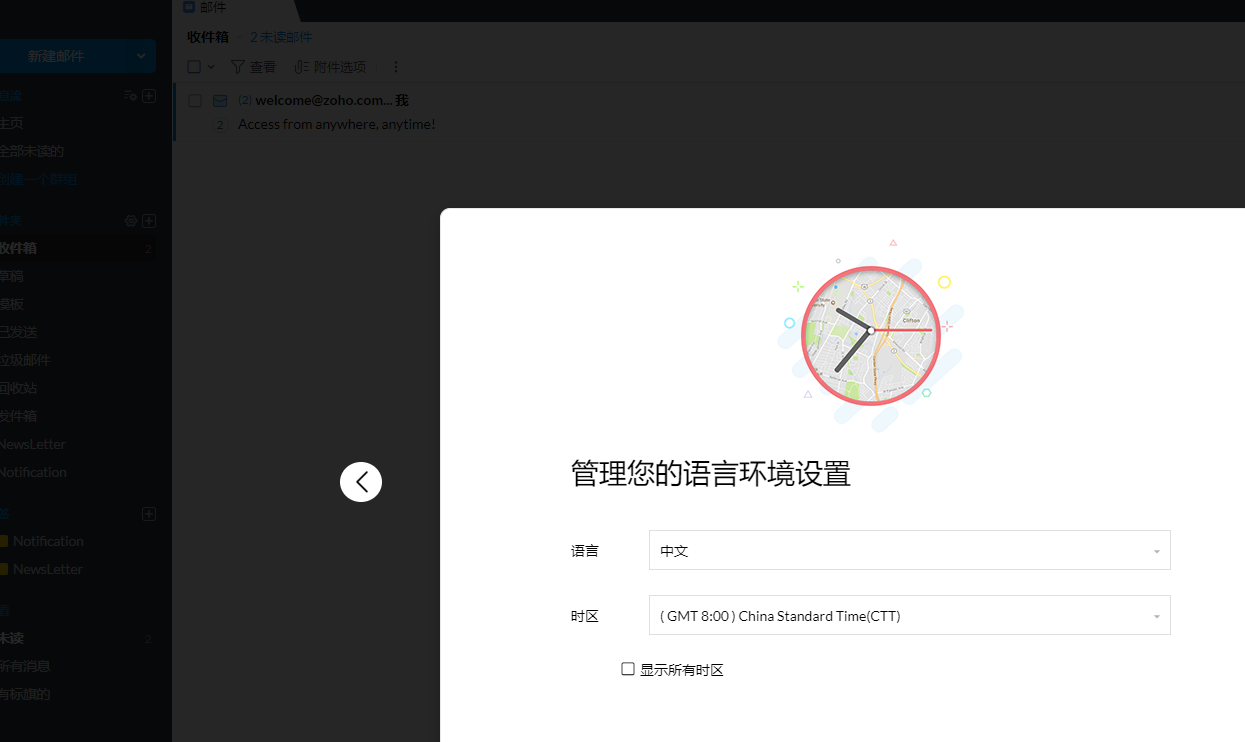Expand the arrow beside 新建邮件
The image size is (1245, 742).
(141, 56)
